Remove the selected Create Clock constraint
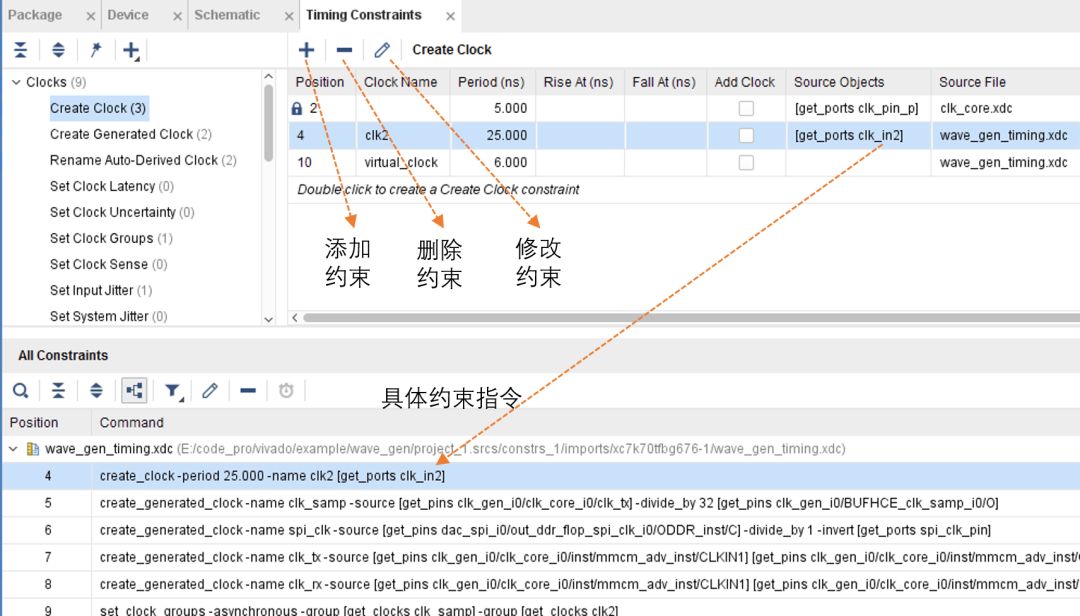Screen dimensions: 1080x616 click(x=344, y=50)
